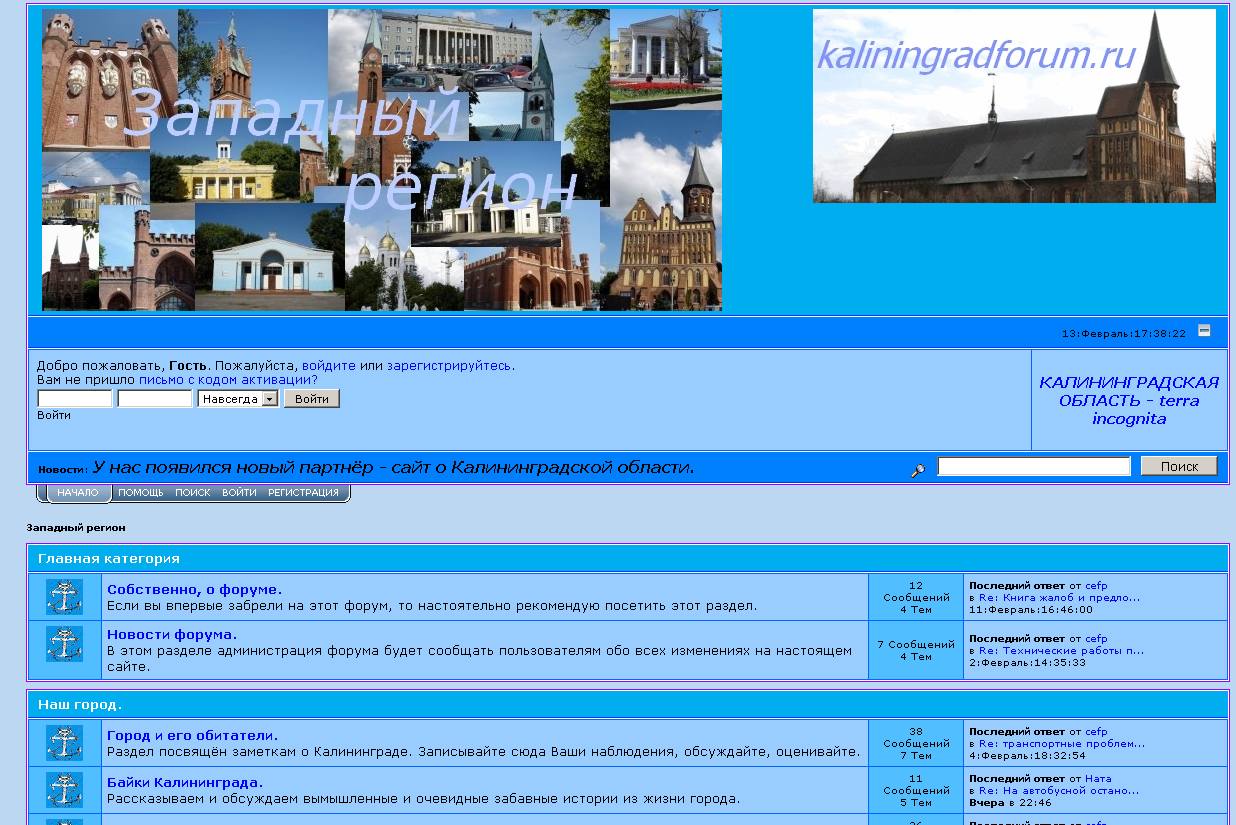Screen dimensions: 1236x825
Task: Open 'Re: Технические работы п...' post
Action: pyautogui.click(x=1061, y=651)
